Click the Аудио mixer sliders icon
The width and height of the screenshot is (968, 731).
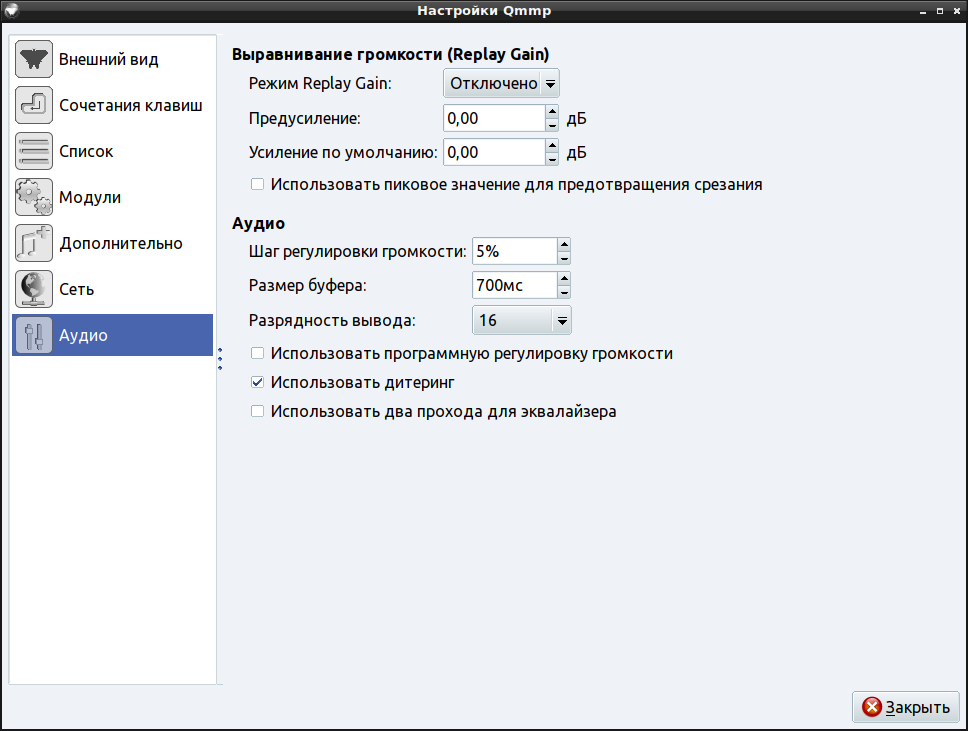tap(34, 336)
